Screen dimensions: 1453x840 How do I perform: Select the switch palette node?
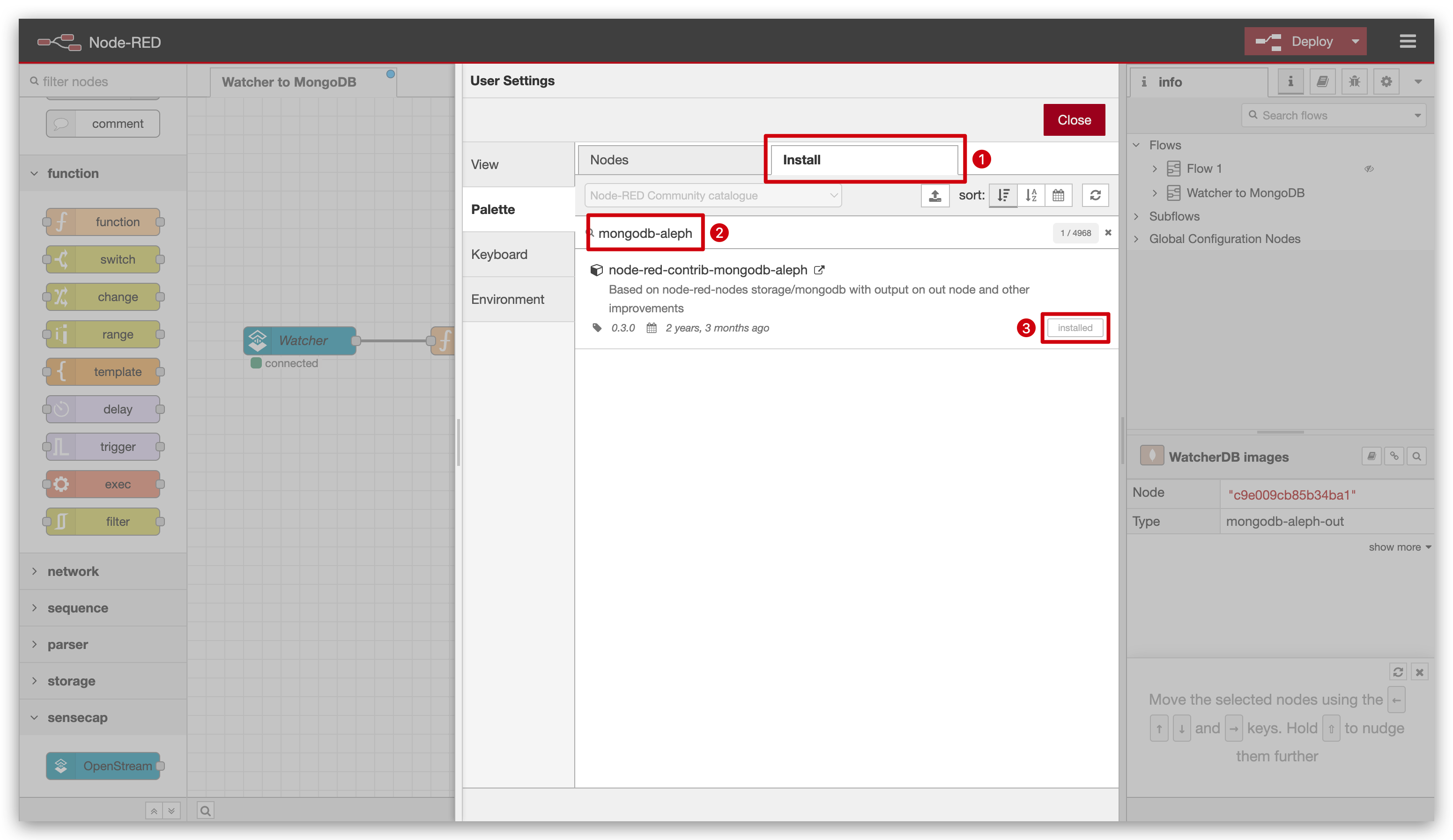click(104, 259)
